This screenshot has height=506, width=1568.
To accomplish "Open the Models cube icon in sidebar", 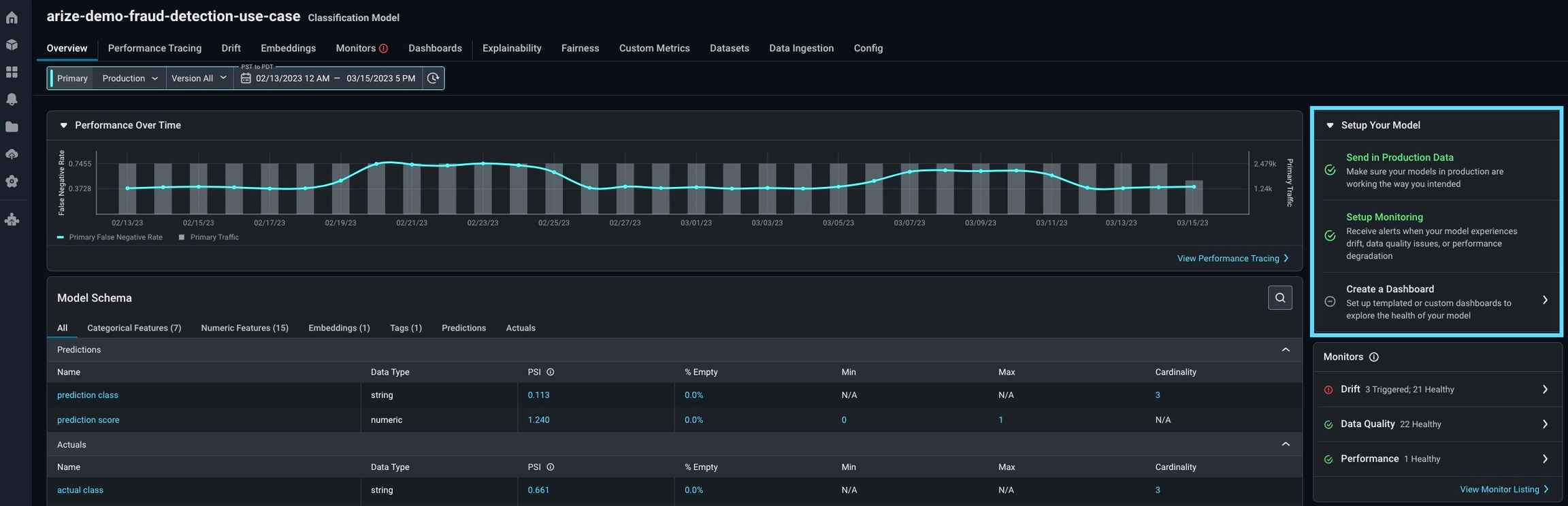I will pos(12,45).
